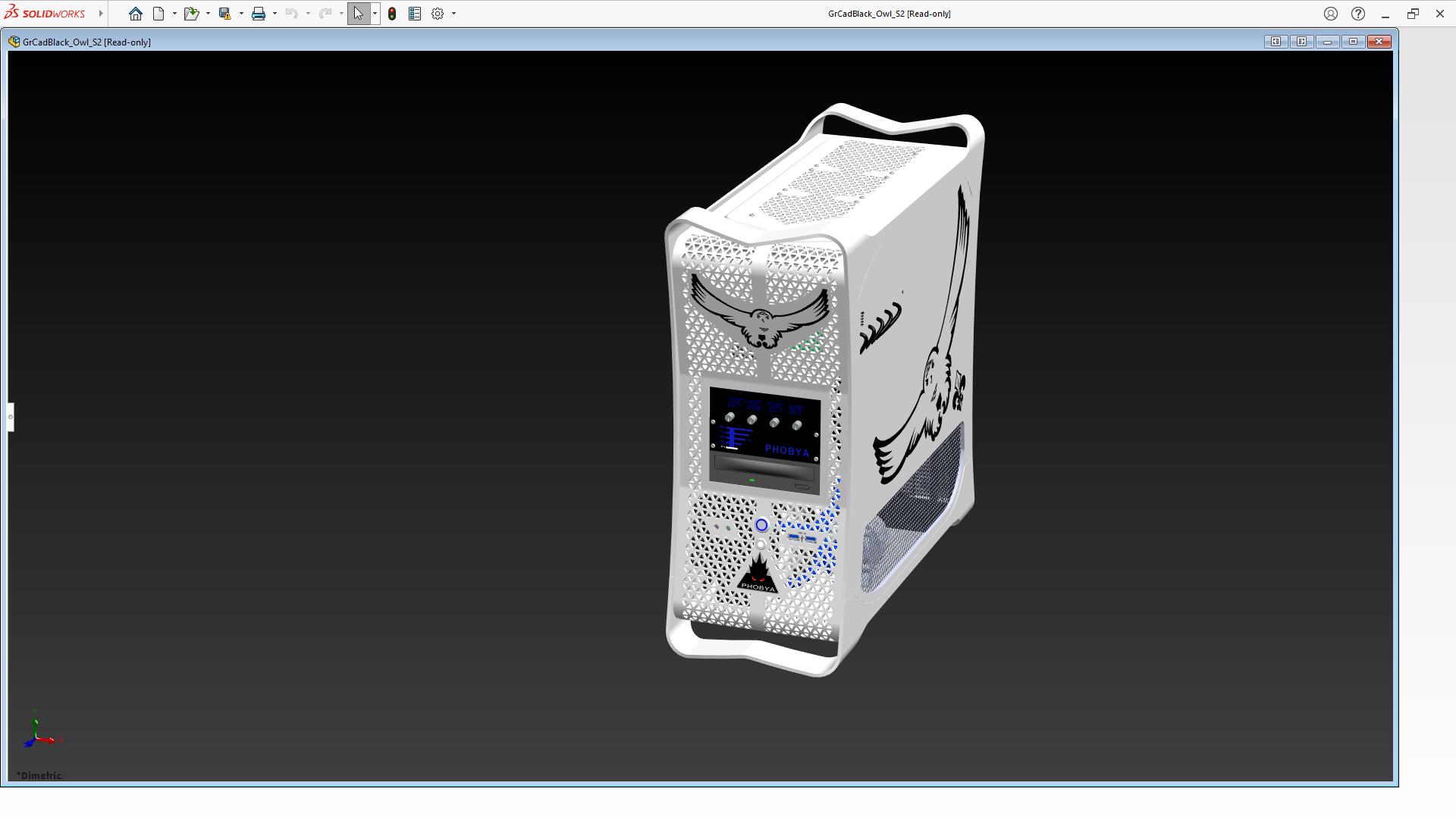Tile document window to the right
The height and width of the screenshot is (817, 1456).
(x=1301, y=42)
